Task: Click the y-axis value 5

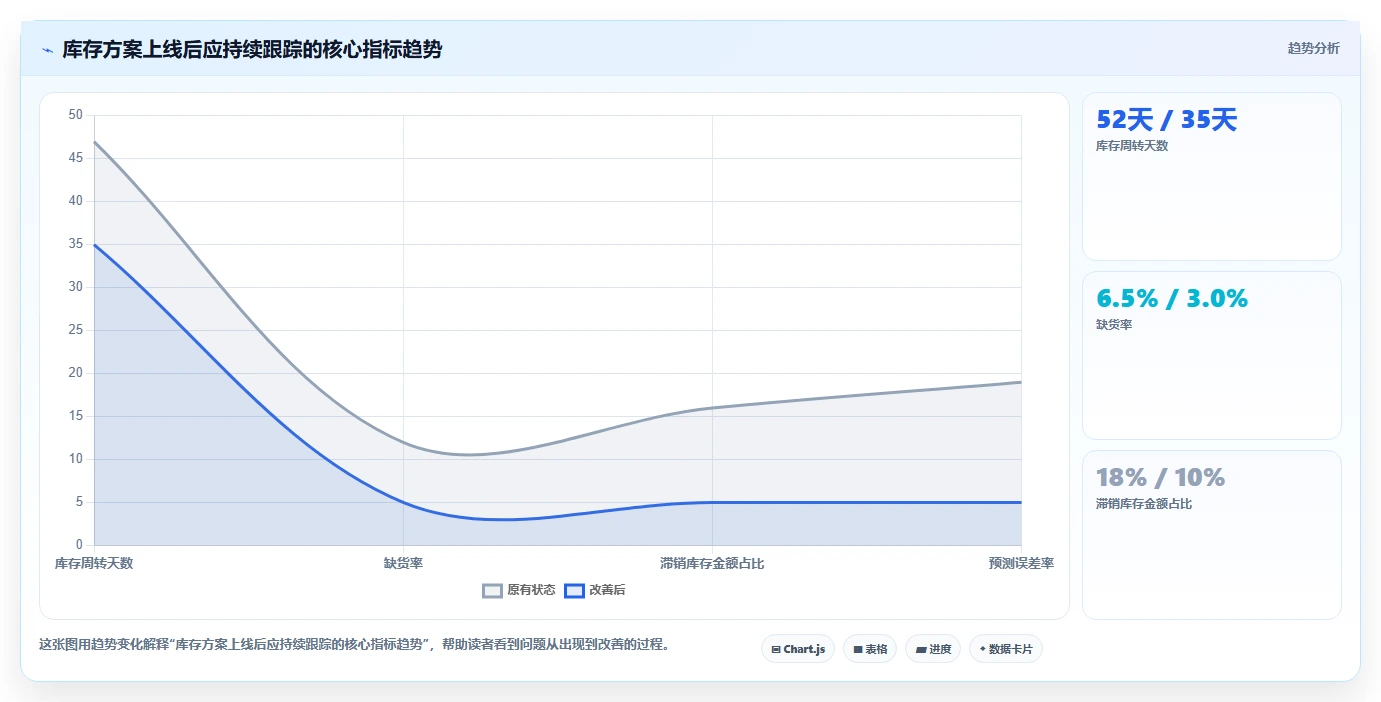Action: [x=79, y=502]
